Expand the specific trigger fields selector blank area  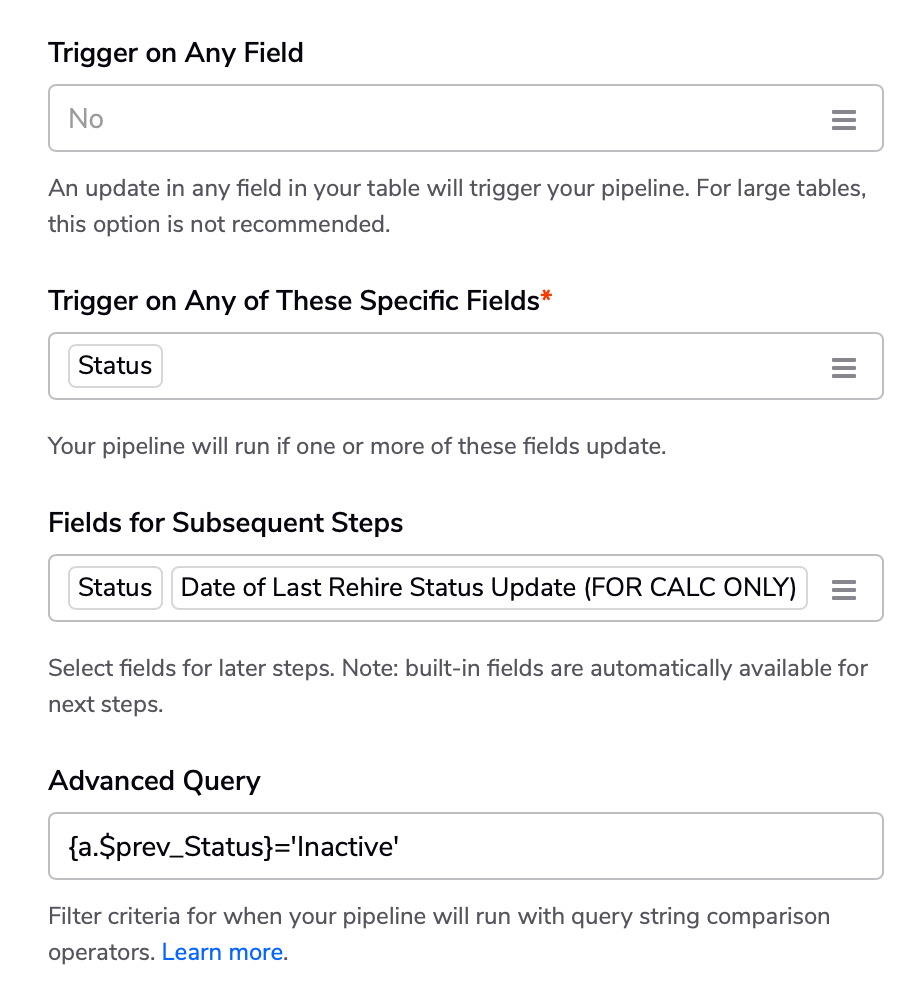(495, 366)
